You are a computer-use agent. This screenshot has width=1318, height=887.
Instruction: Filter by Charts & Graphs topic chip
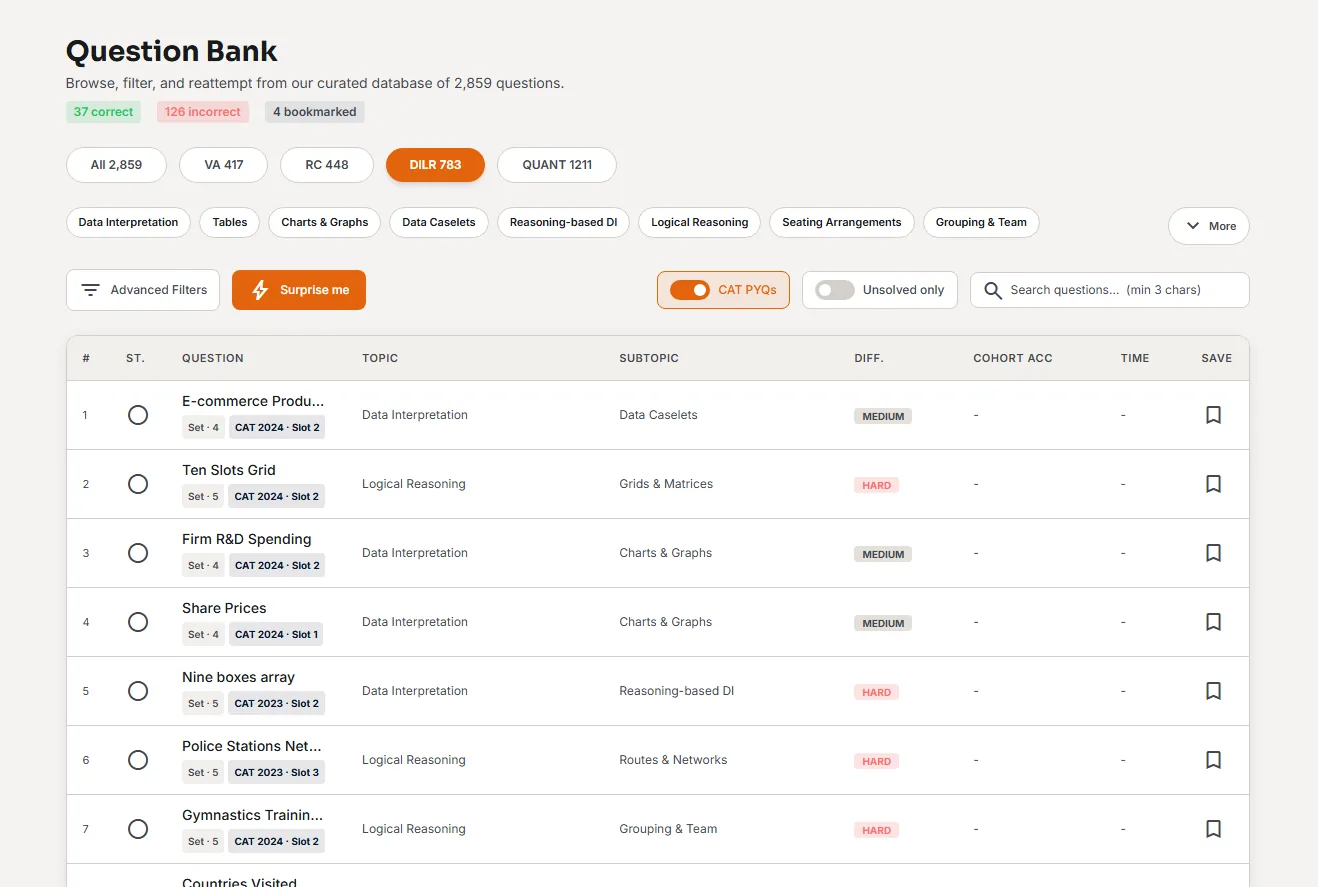(324, 222)
